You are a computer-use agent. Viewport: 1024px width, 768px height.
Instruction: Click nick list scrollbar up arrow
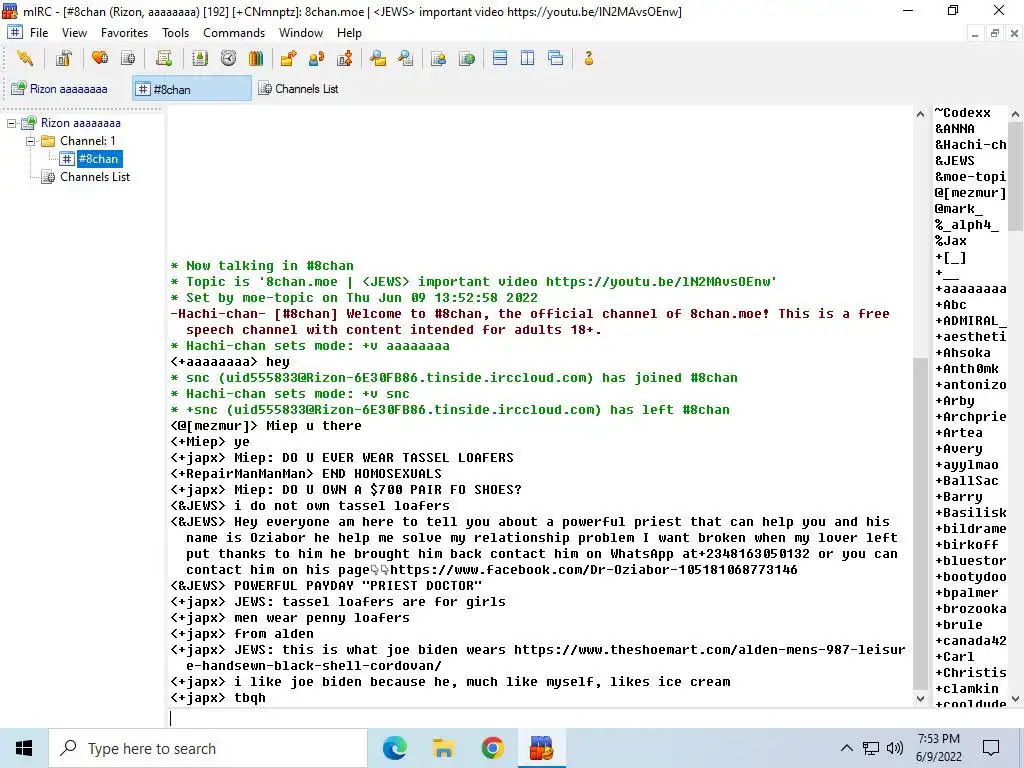(1016, 114)
